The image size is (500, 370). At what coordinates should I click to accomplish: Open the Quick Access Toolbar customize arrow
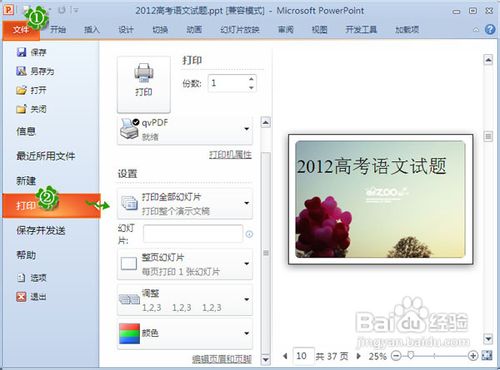tap(76, 10)
